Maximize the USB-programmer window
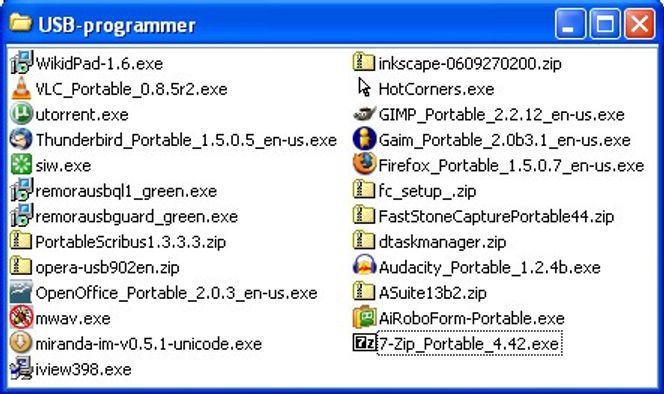The image size is (664, 394). pyautogui.click(x=605, y=24)
